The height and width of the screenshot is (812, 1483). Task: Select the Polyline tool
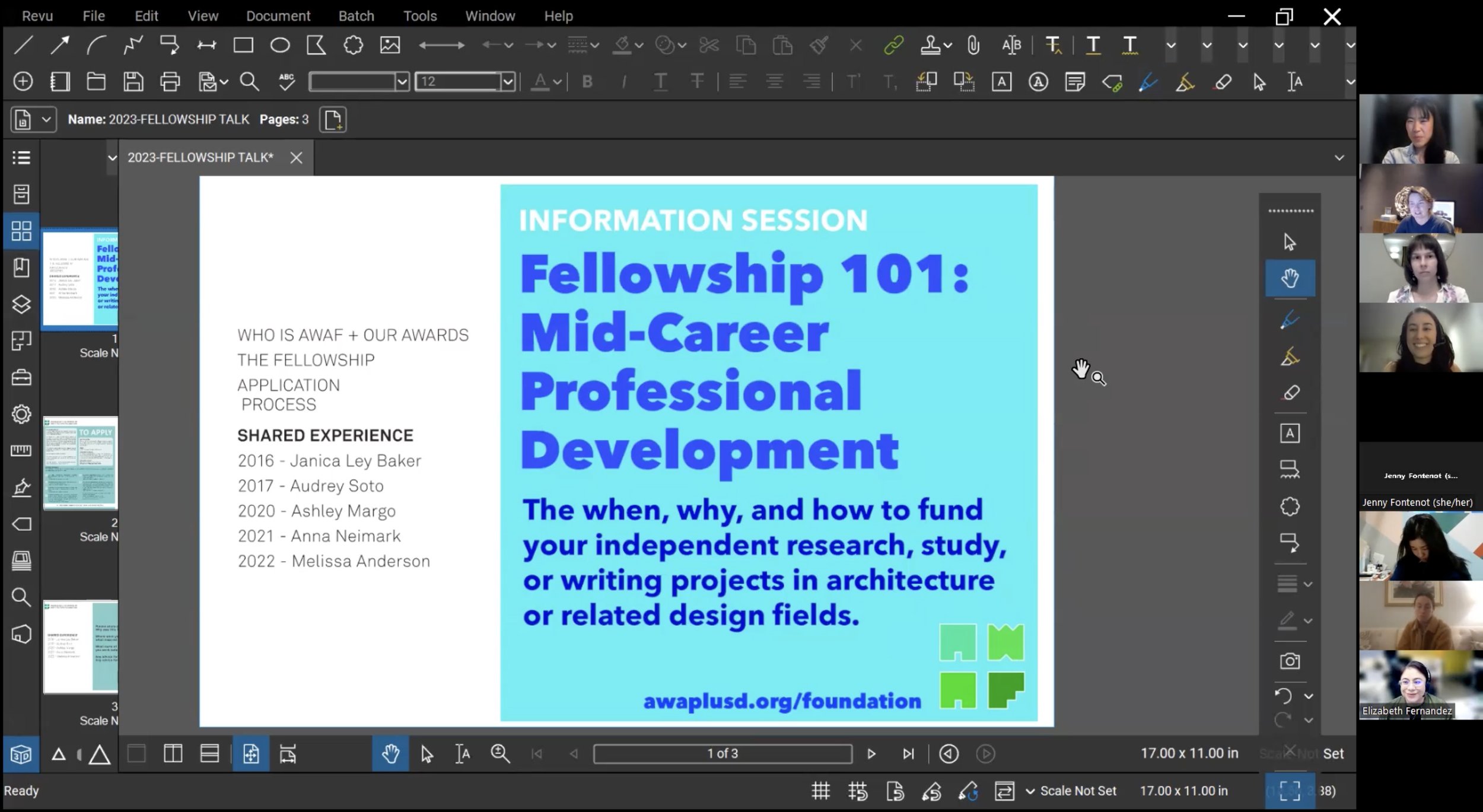(133, 45)
